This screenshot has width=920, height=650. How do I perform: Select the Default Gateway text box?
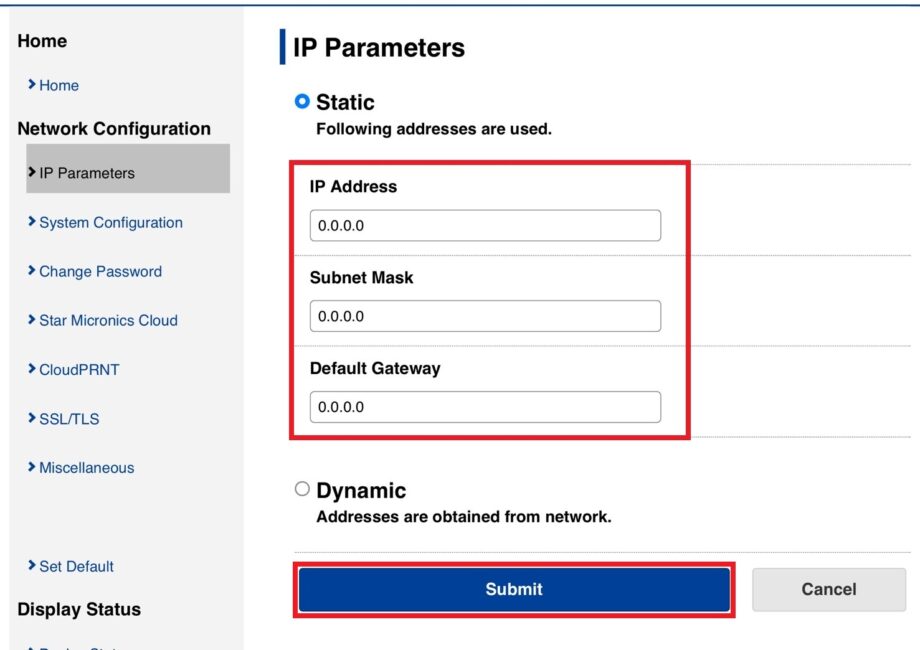[x=485, y=407]
